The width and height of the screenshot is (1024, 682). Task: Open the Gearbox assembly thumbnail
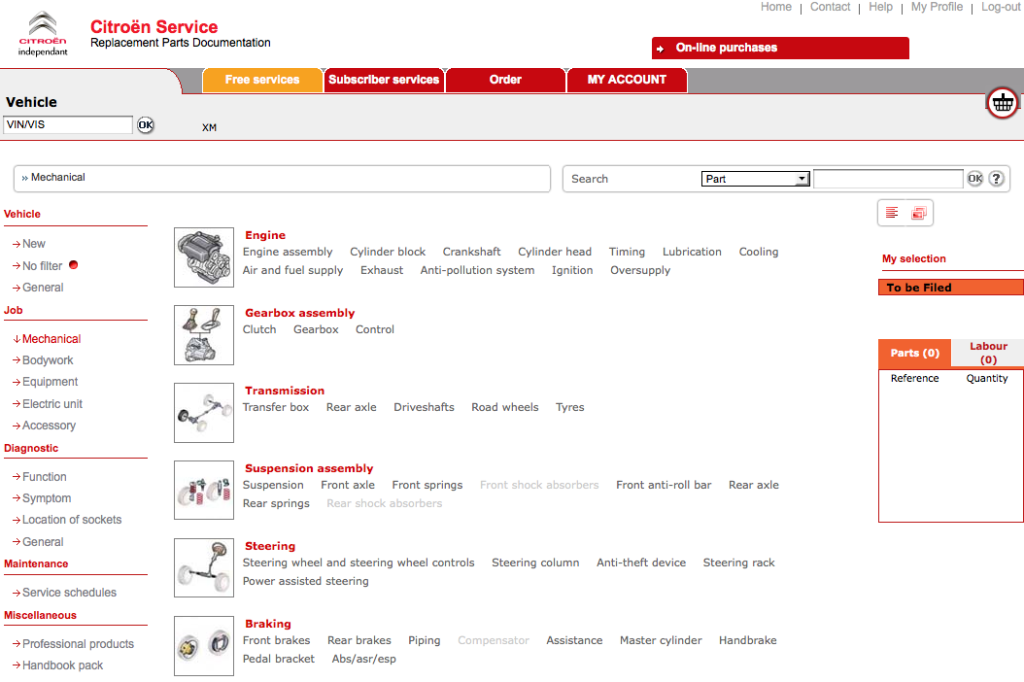pyautogui.click(x=204, y=335)
